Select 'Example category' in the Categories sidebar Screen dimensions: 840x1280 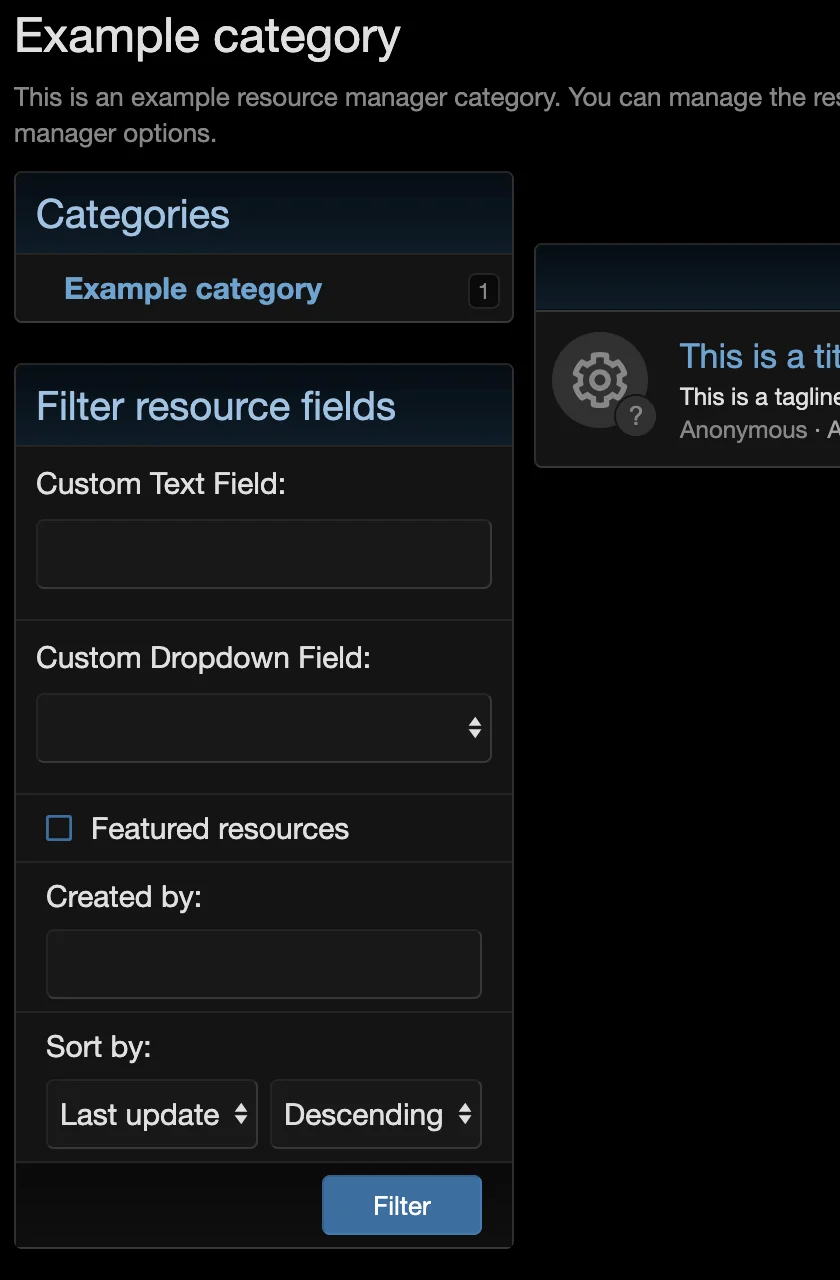point(192,288)
